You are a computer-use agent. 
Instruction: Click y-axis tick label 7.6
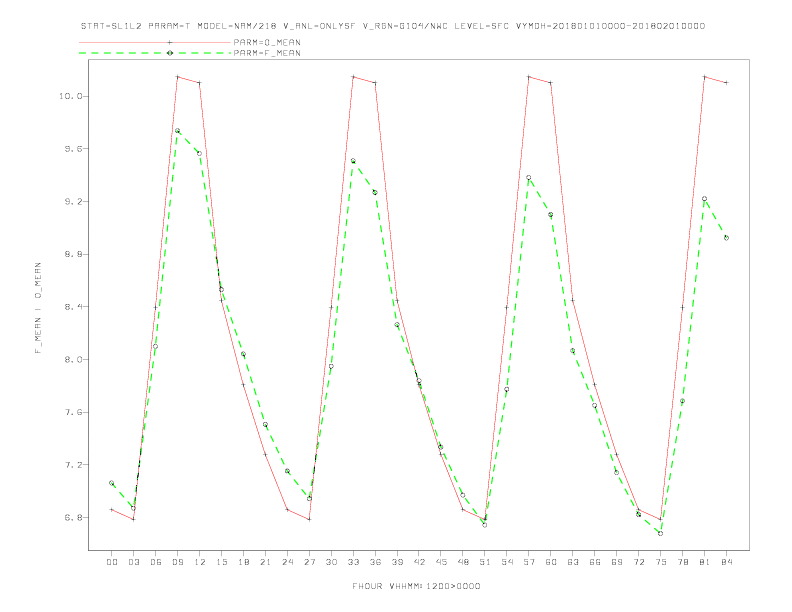click(x=73, y=412)
